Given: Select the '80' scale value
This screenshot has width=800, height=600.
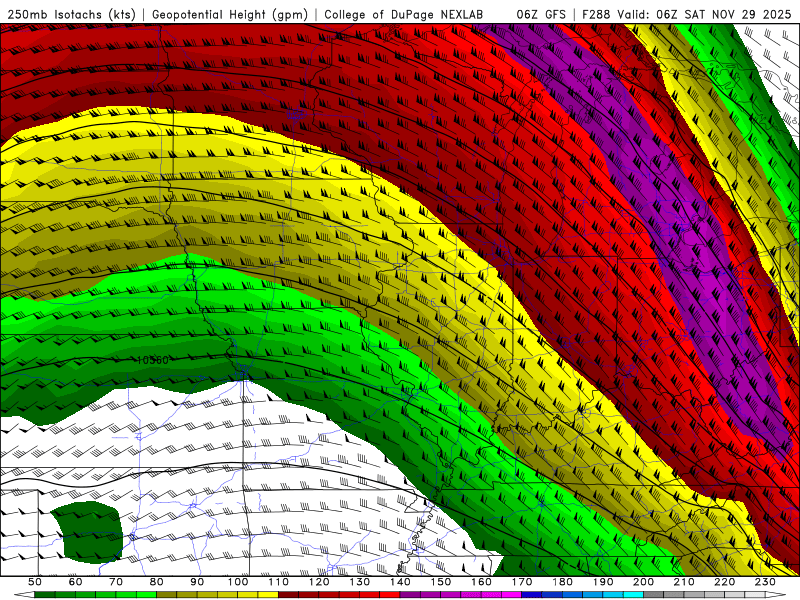Looking at the screenshot, I should coord(156,582).
